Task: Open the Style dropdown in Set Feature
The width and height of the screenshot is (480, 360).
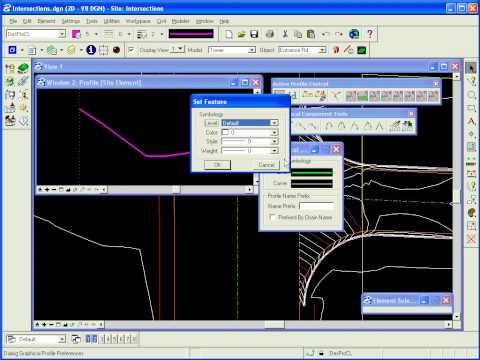Action: tap(274, 141)
